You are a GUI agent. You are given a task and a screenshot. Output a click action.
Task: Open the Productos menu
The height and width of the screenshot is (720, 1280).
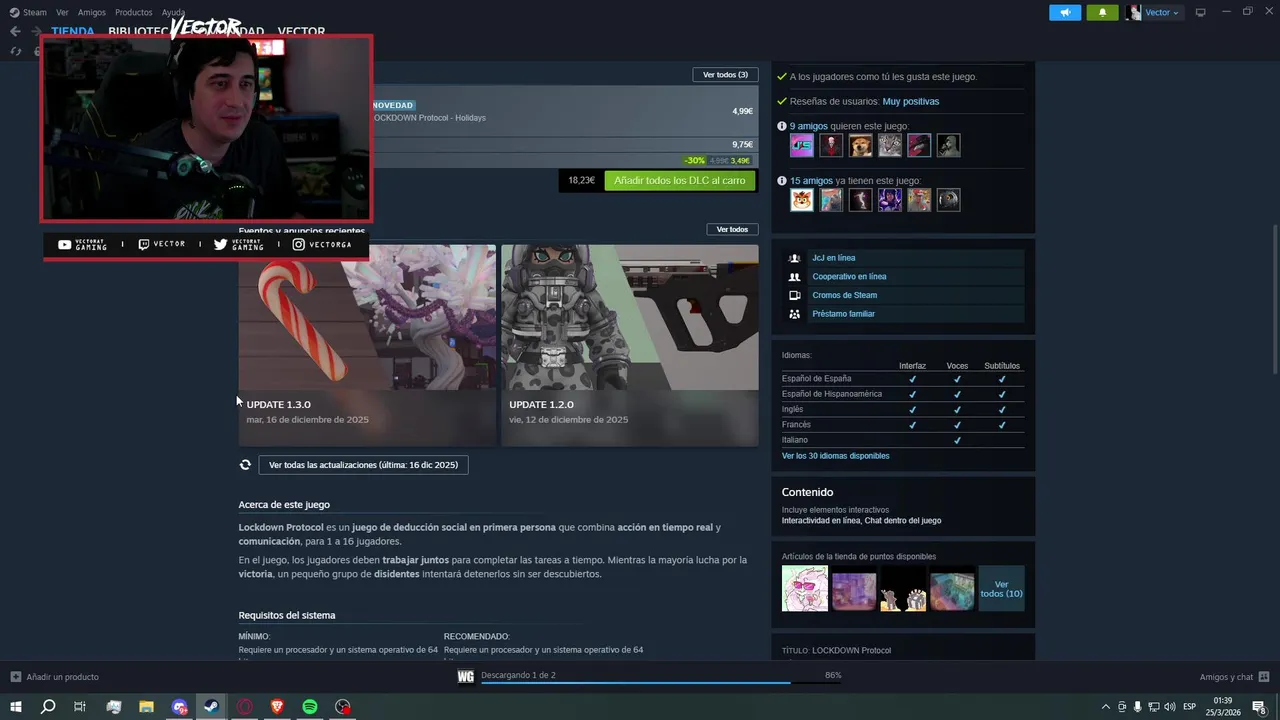(x=134, y=13)
